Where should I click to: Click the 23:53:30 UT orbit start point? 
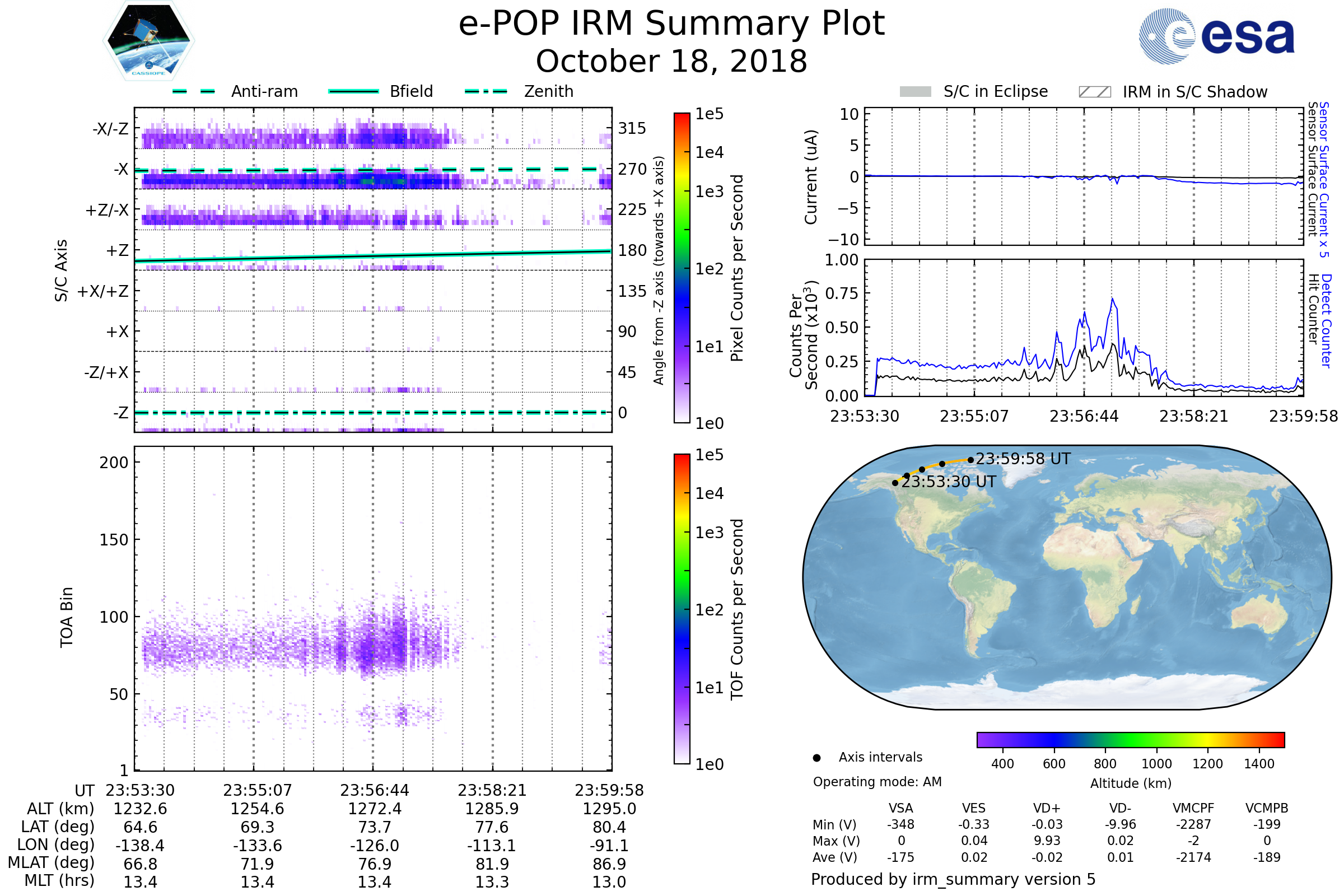click(895, 483)
